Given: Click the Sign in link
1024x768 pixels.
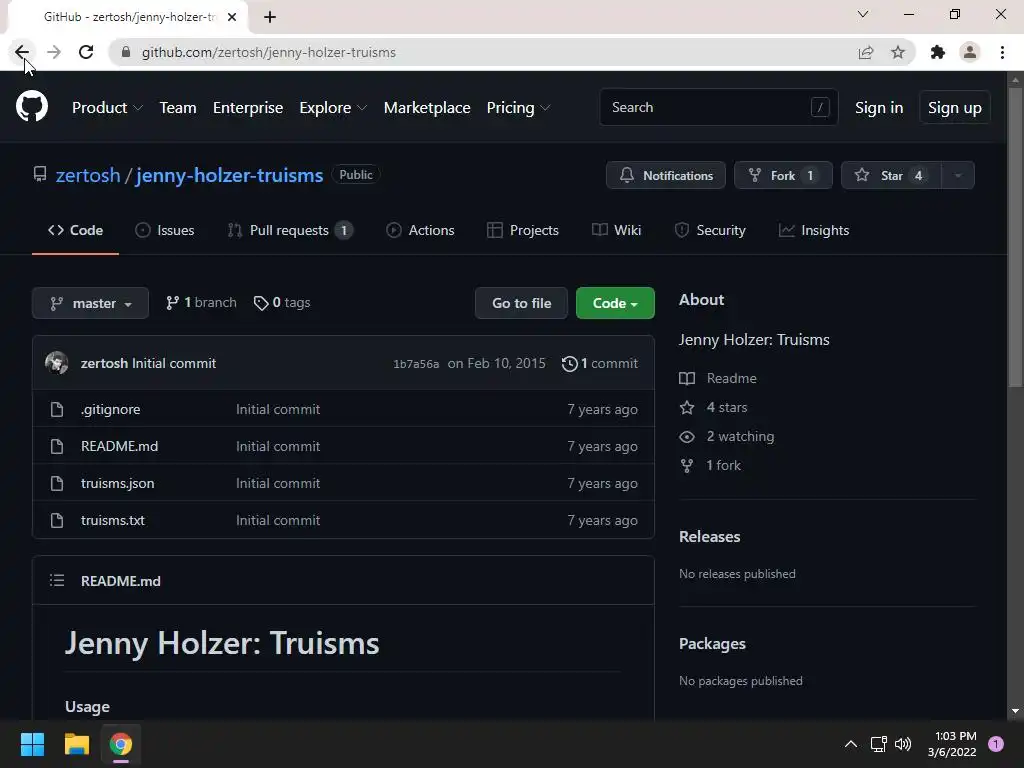Looking at the screenshot, I should pyautogui.click(x=879, y=108).
